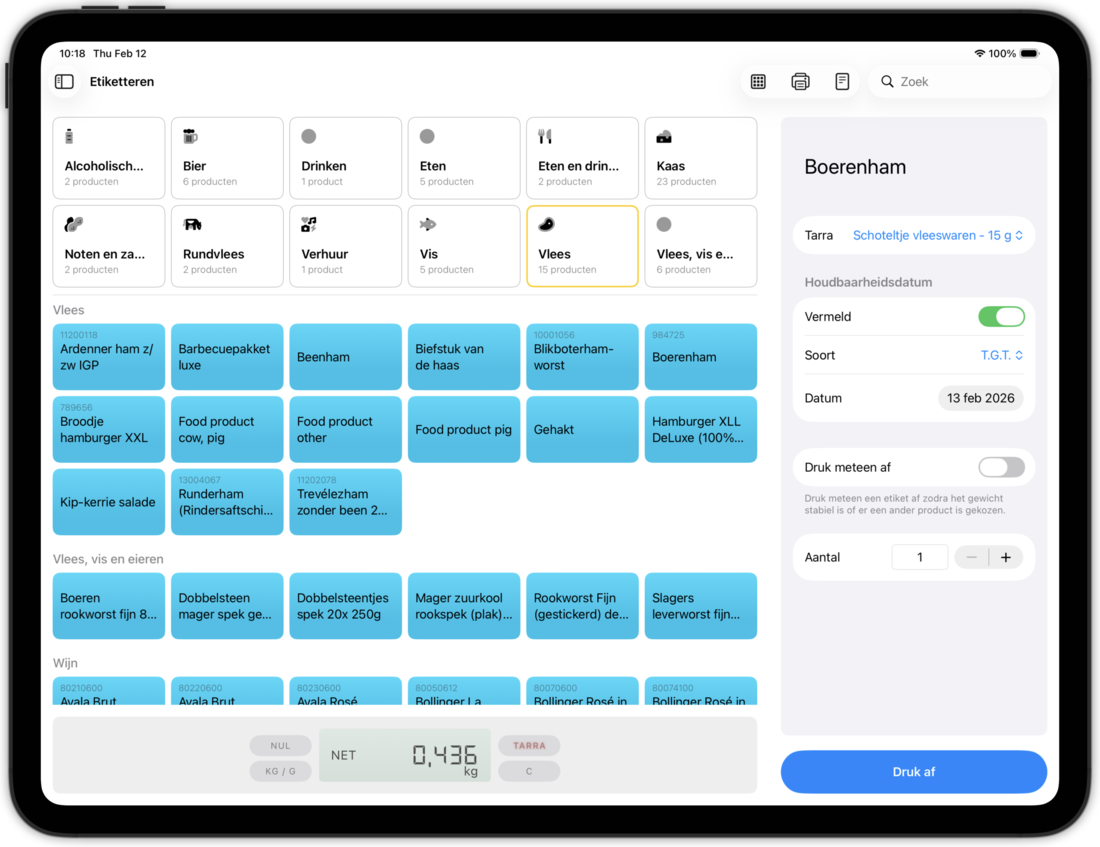This screenshot has height=847, width=1100.
Task: Switch to the Eten category
Action: pos(464,158)
